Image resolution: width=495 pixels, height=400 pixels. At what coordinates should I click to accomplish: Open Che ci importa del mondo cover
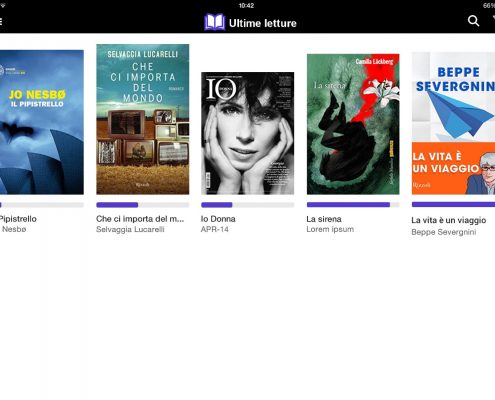(143, 119)
